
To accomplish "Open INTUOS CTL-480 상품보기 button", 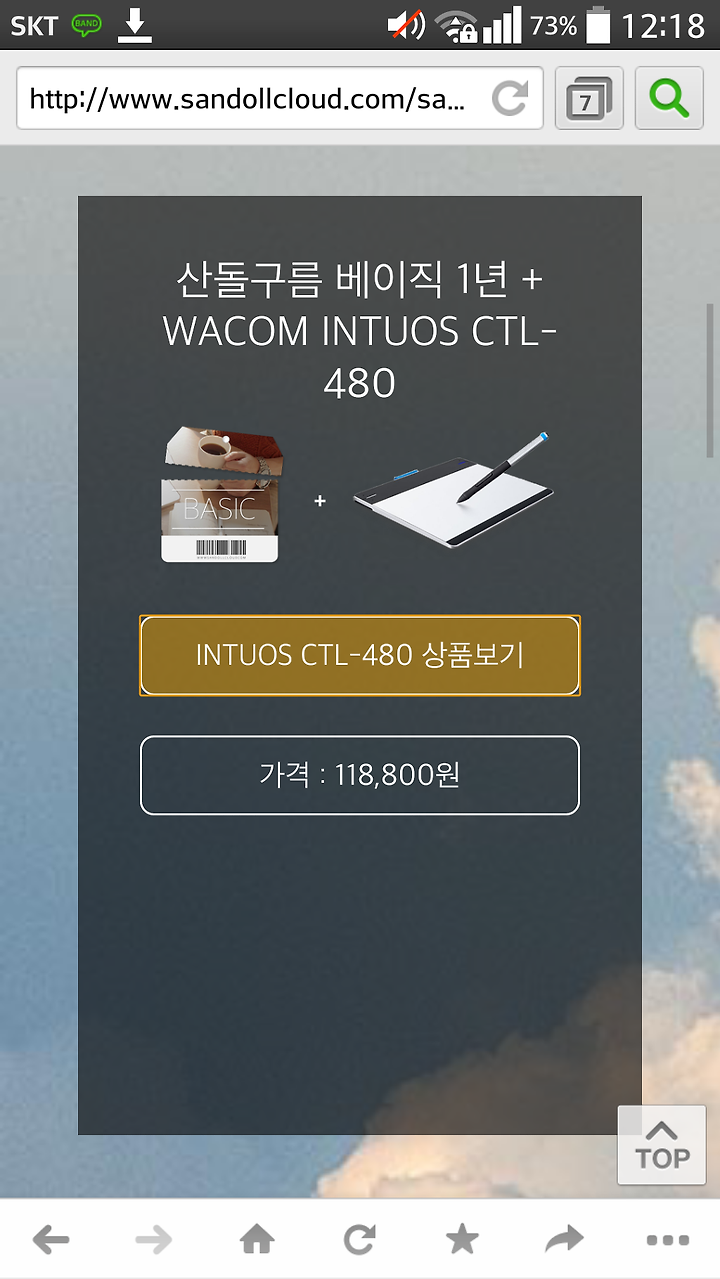I will click(360, 655).
